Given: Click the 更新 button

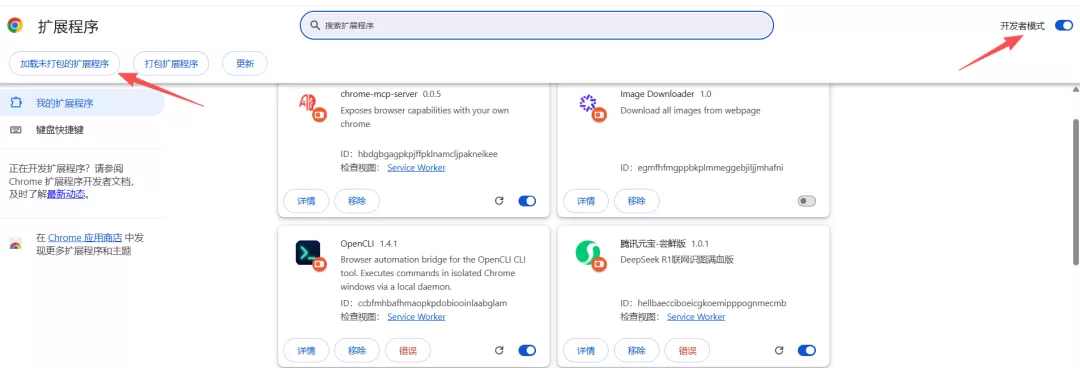Looking at the screenshot, I should (x=245, y=63).
